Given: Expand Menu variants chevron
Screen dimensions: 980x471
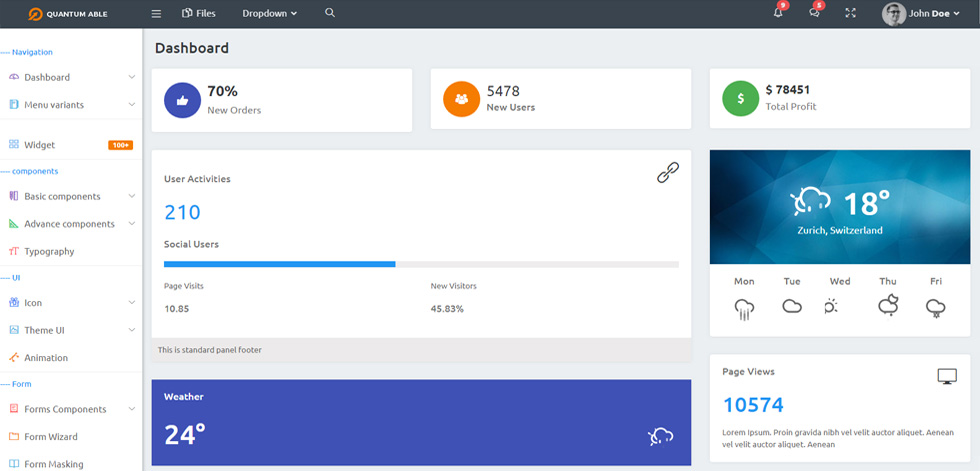Looking at the screenshot, I should pos(132,104).
